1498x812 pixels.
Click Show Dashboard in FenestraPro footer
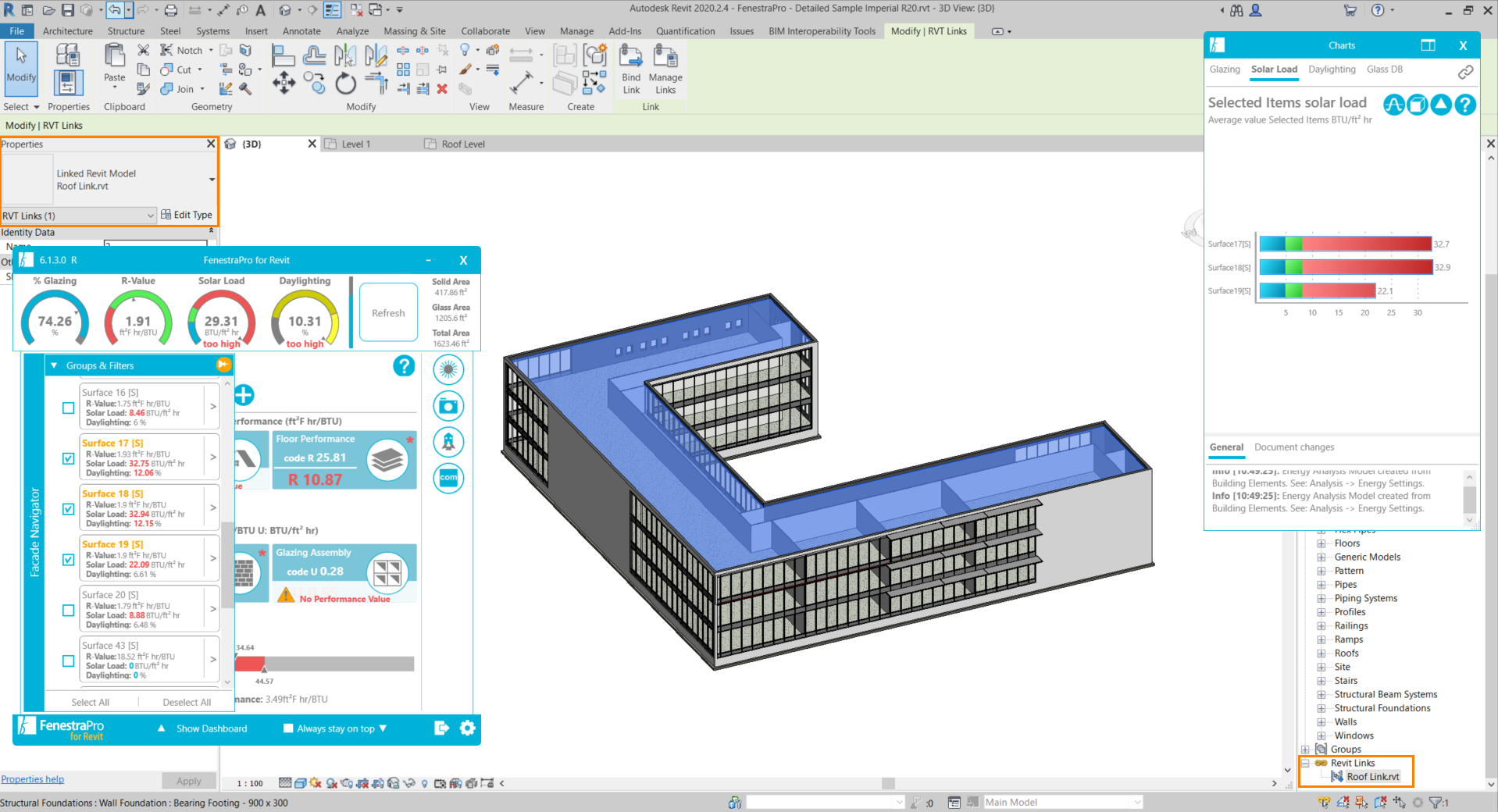point(212,728)
